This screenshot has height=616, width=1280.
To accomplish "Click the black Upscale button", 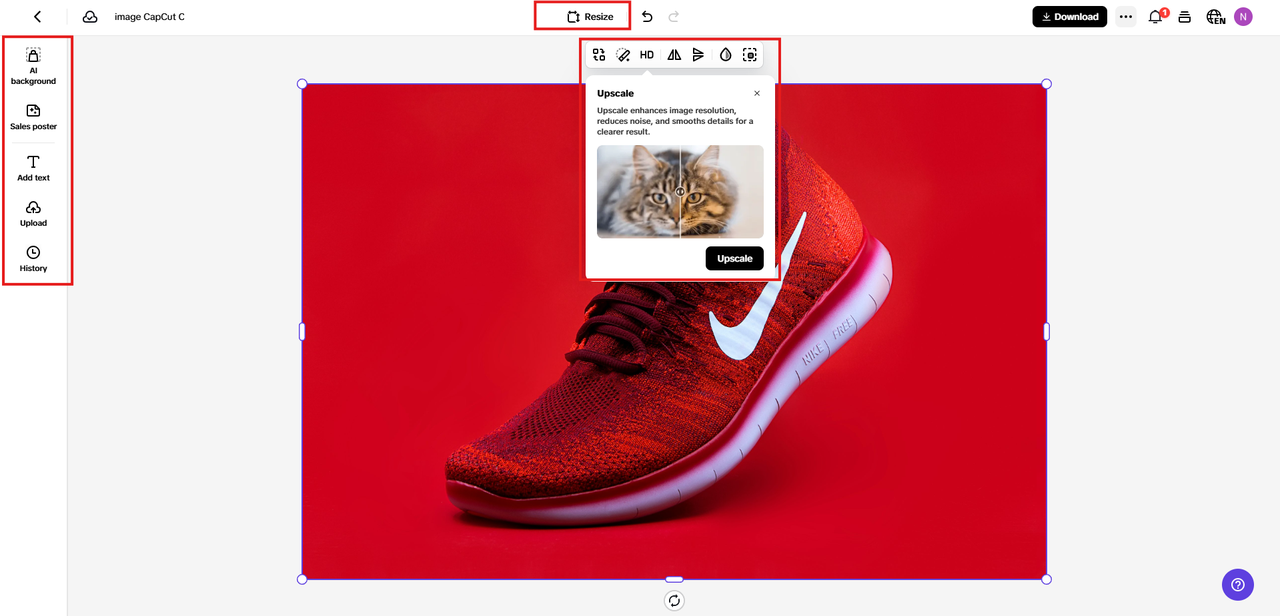I will click(x=734, y=258).
